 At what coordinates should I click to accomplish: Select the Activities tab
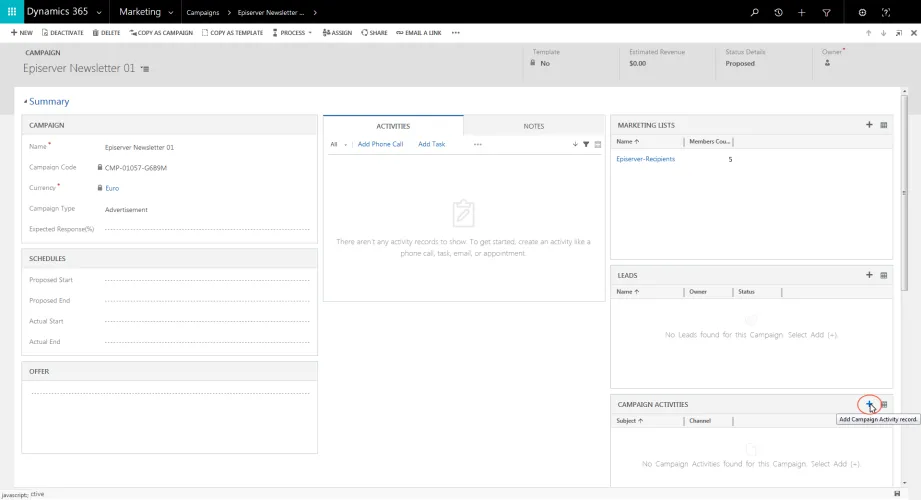[x=393, y=126]
